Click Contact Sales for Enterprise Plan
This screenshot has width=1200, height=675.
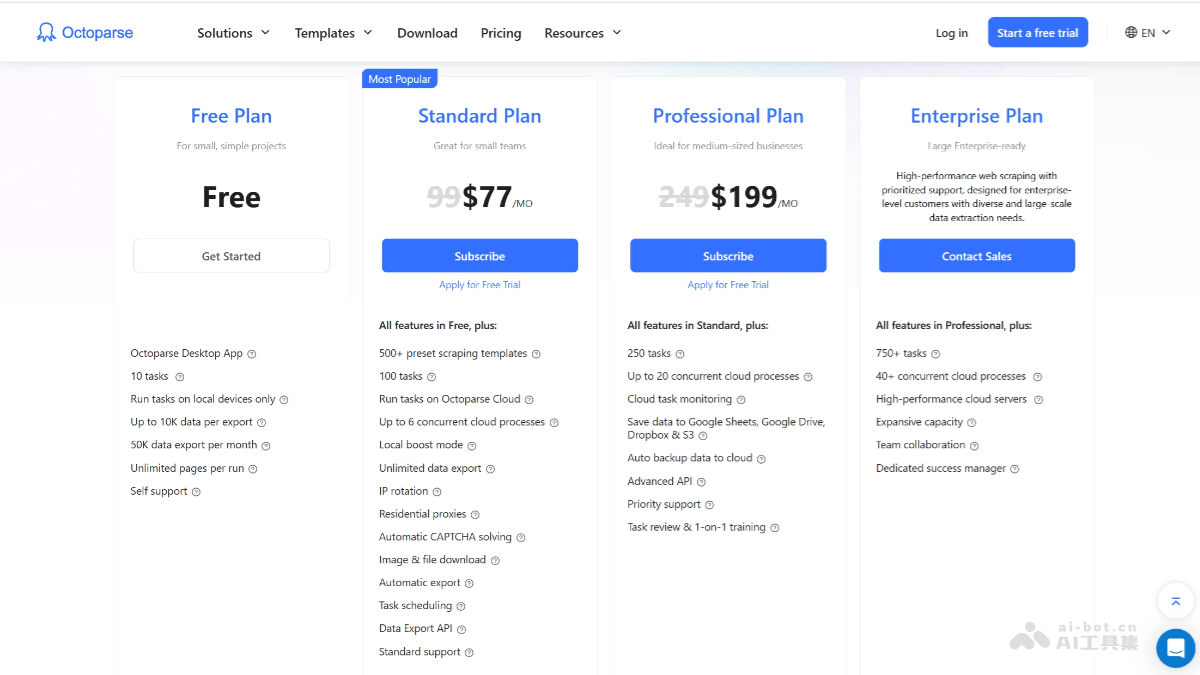pyautogui.click(x=977, y=256)
